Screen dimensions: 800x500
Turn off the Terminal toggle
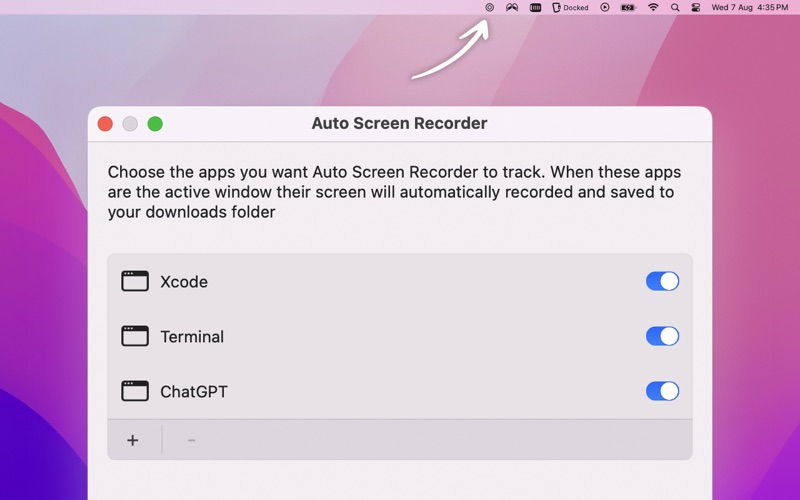click(x=662, y=336)
